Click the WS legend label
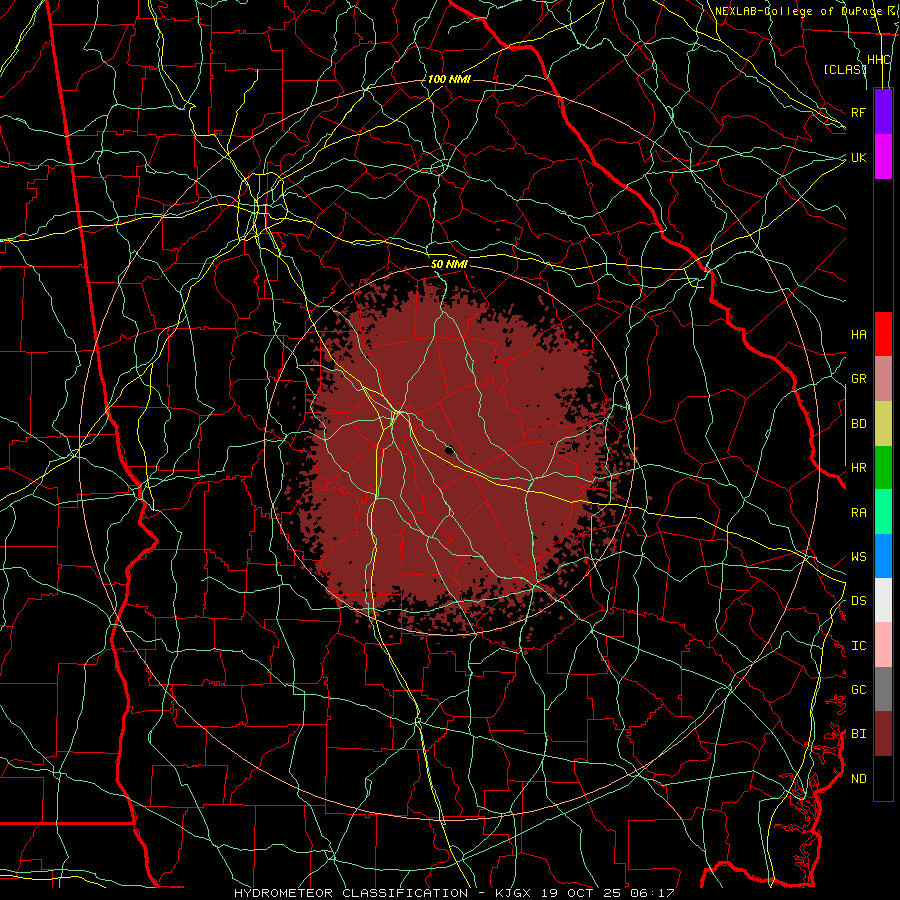The height and width of the screenshot is (900, 900). coord(859,557)
